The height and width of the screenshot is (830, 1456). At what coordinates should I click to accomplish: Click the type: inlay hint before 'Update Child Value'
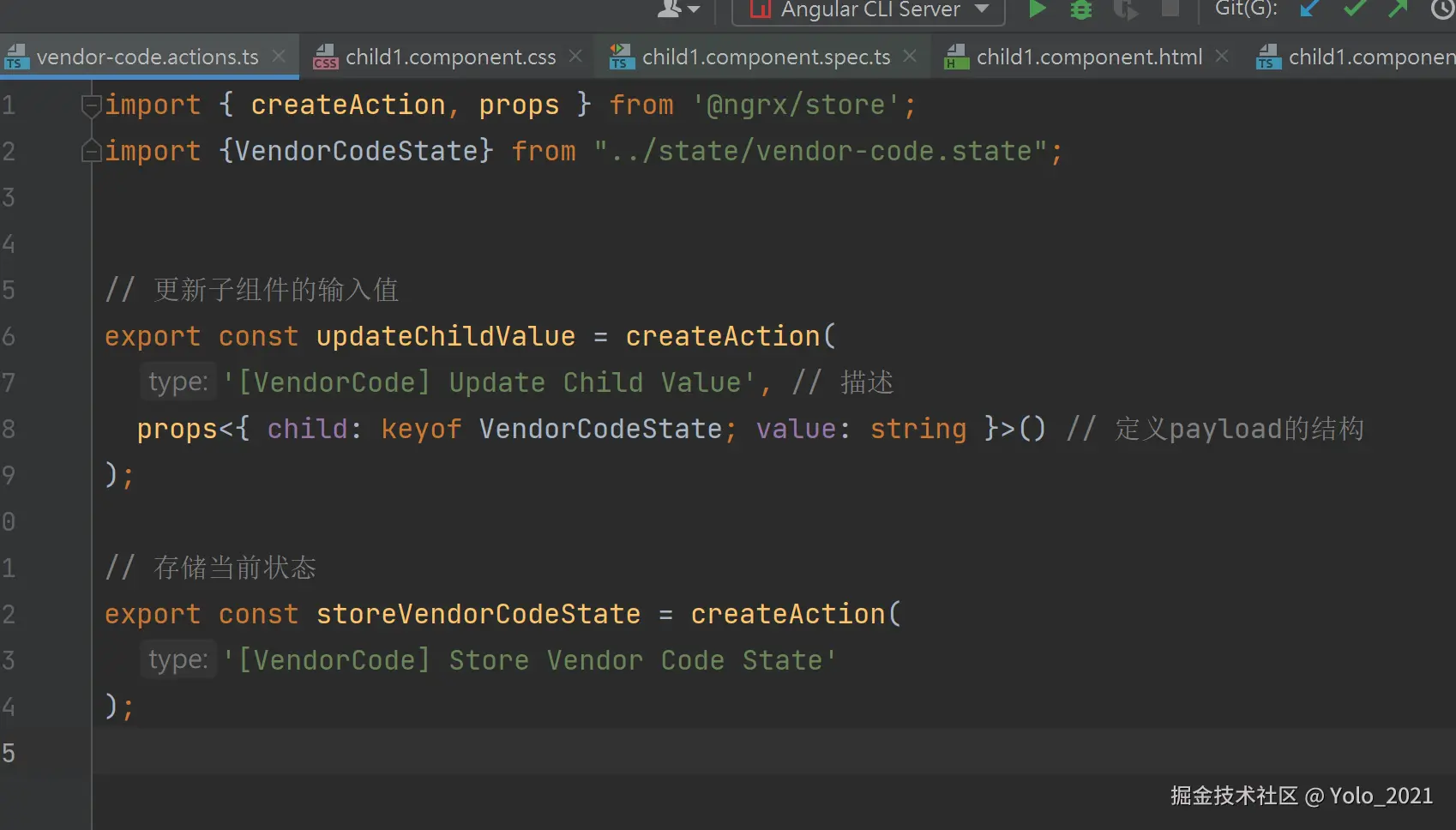pyautogui.click(x=178, y=382)
